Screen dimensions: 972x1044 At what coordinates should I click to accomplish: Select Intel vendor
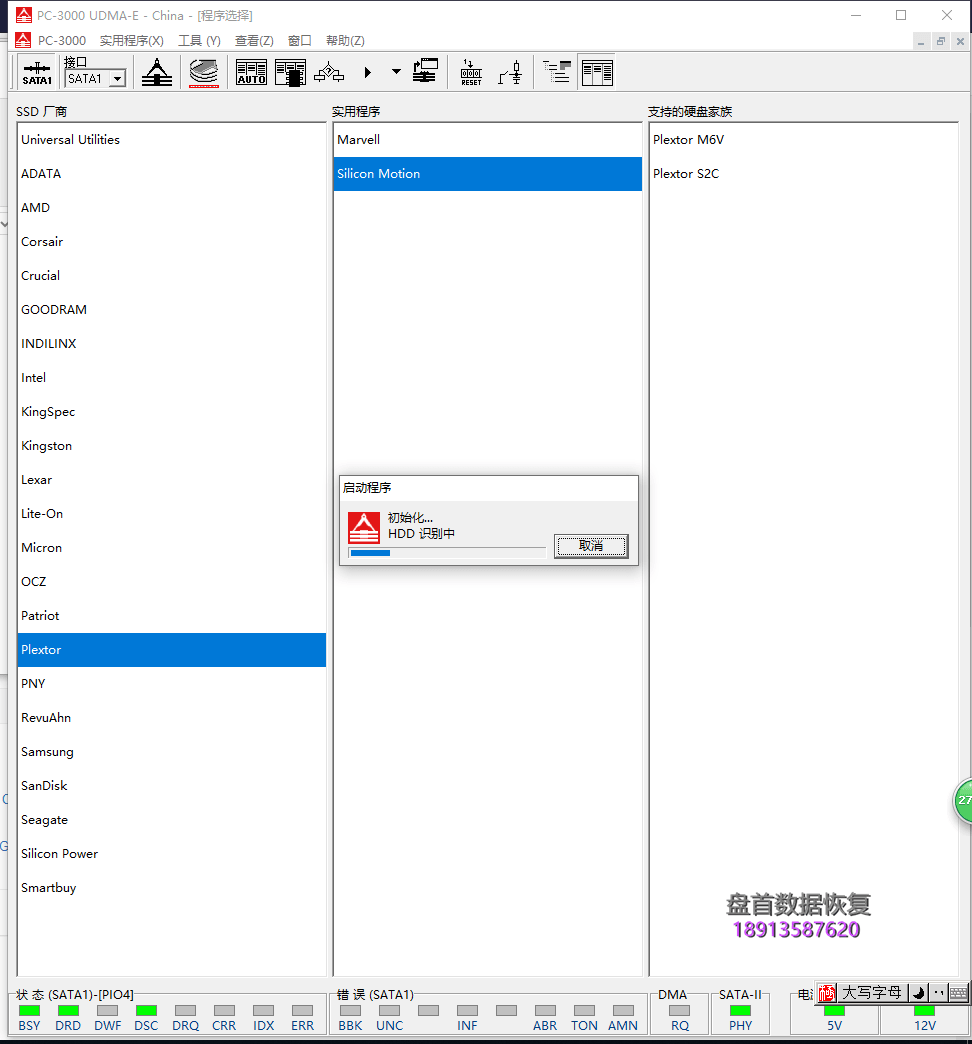pyautogui.click(x=172, y=378)
